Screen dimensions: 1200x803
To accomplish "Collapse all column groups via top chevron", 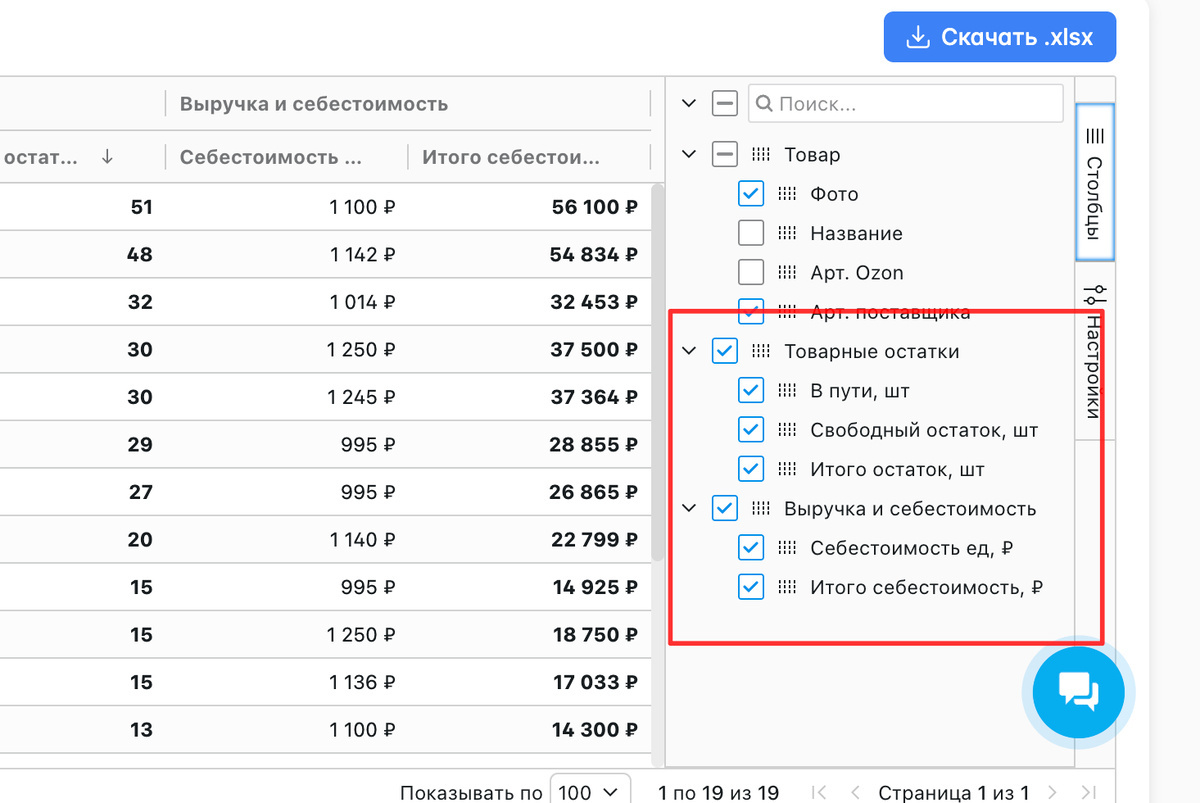I will (x=688, y=103).
